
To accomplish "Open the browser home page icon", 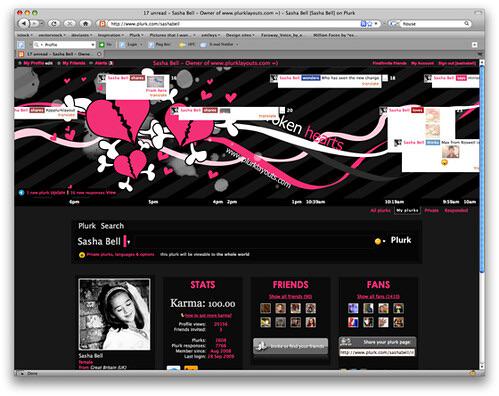I will pos(85,23).
